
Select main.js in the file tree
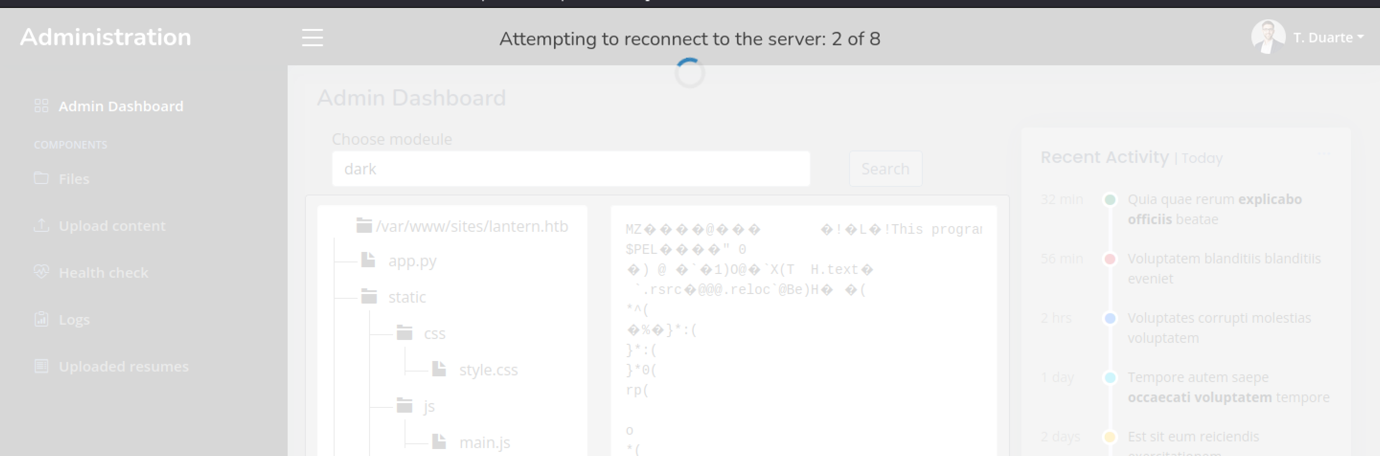[x=484, y=442]
